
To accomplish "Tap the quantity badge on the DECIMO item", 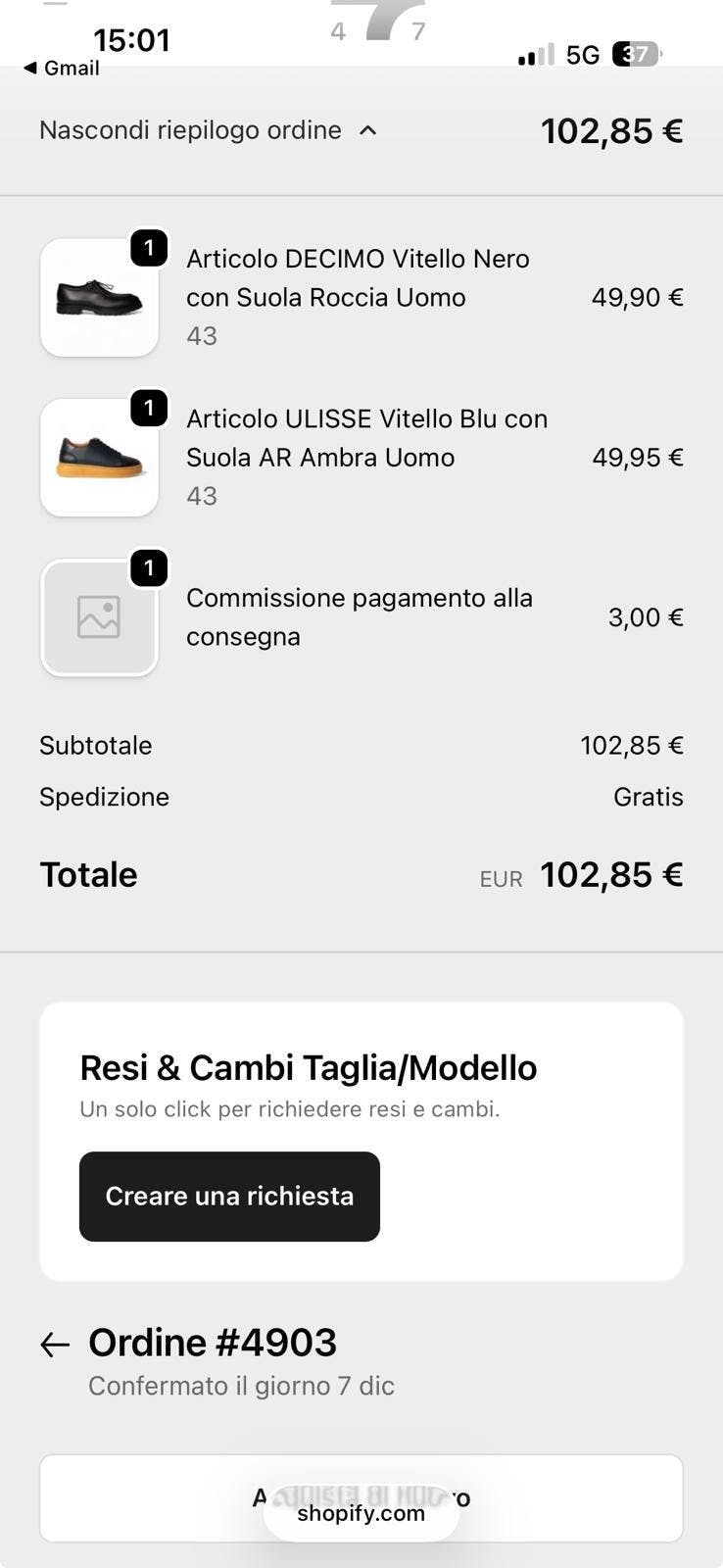I will [149, 248].
